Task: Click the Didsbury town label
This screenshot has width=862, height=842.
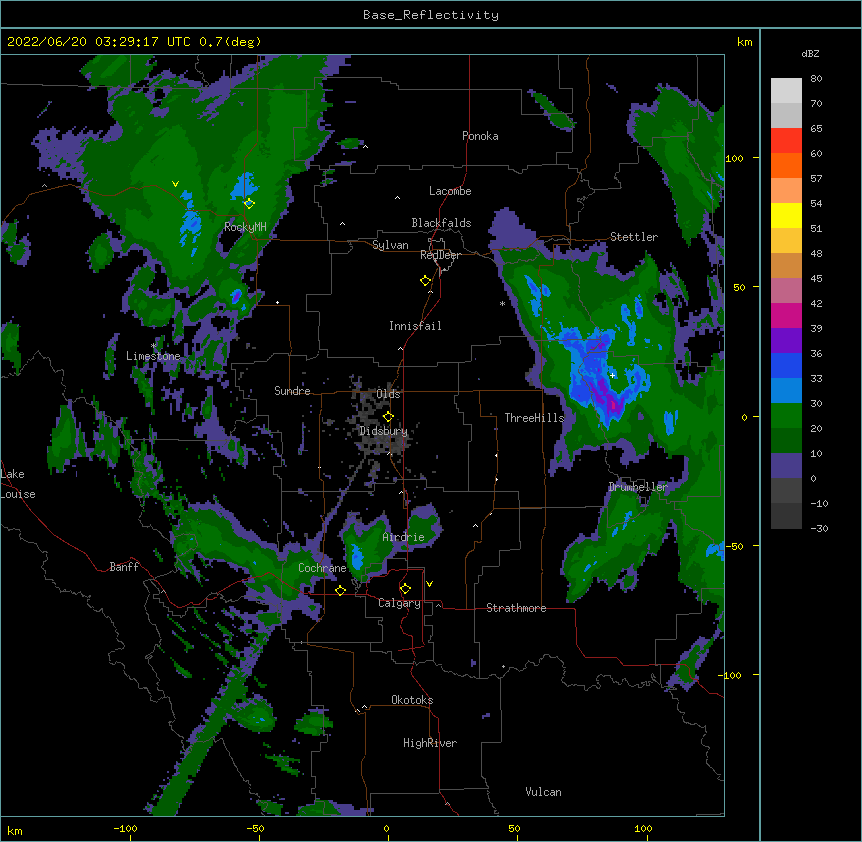Action: (383, 431)
